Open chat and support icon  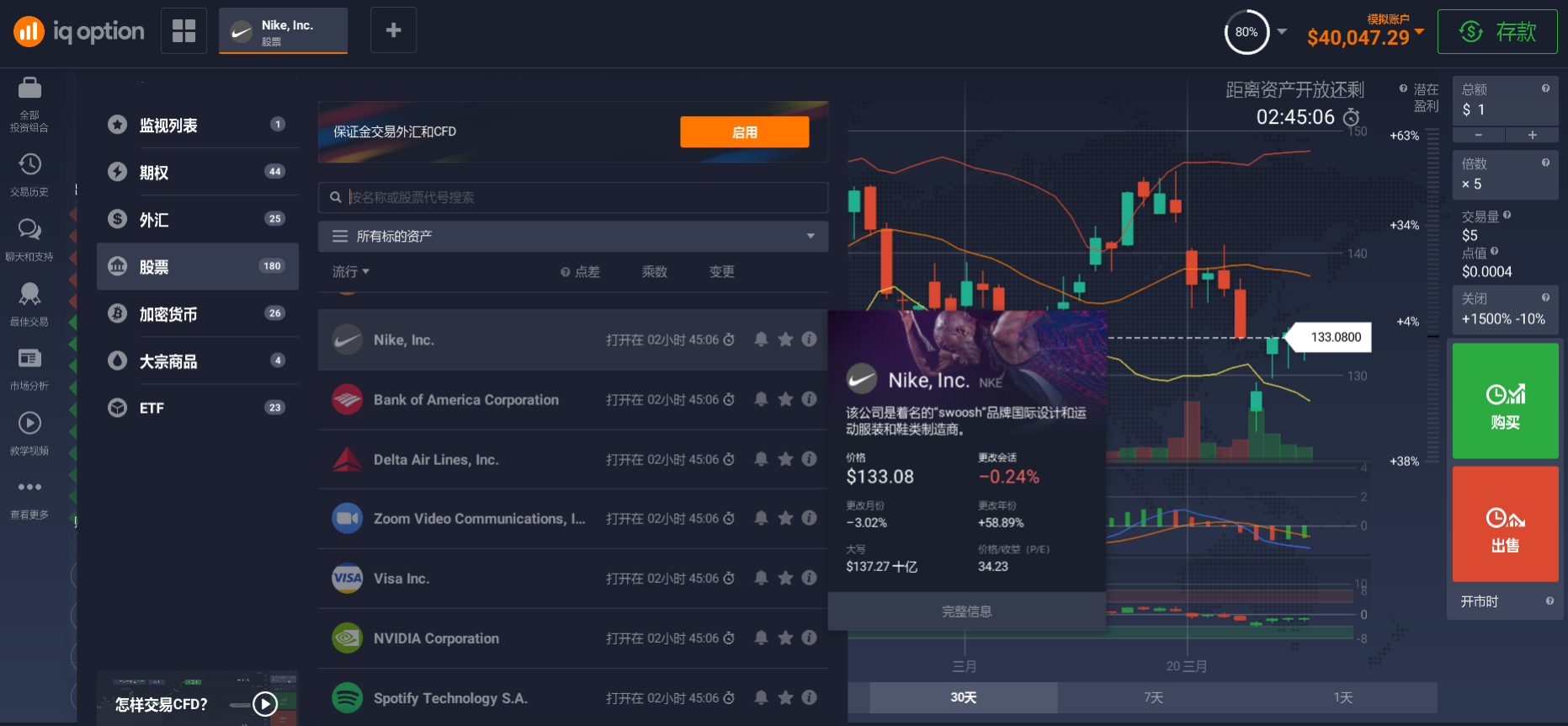pos(29,229)
